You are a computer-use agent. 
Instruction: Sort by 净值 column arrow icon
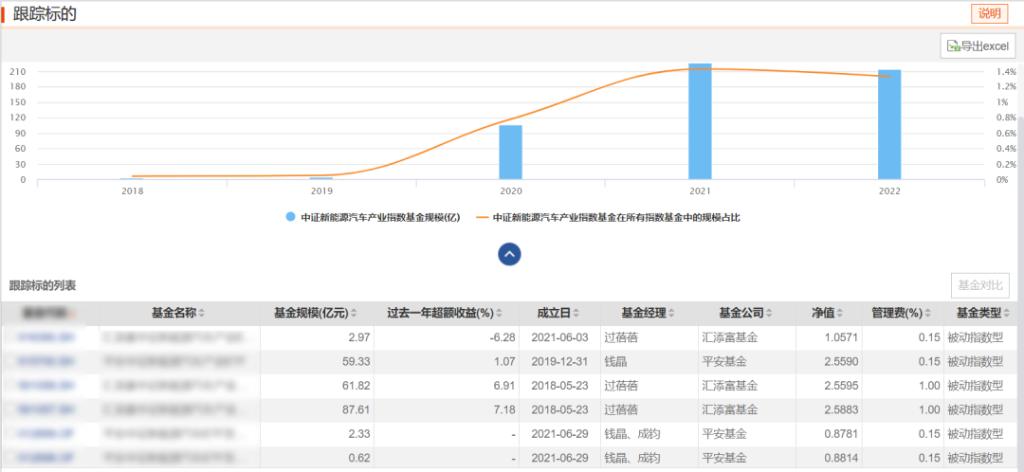point(841,314)
